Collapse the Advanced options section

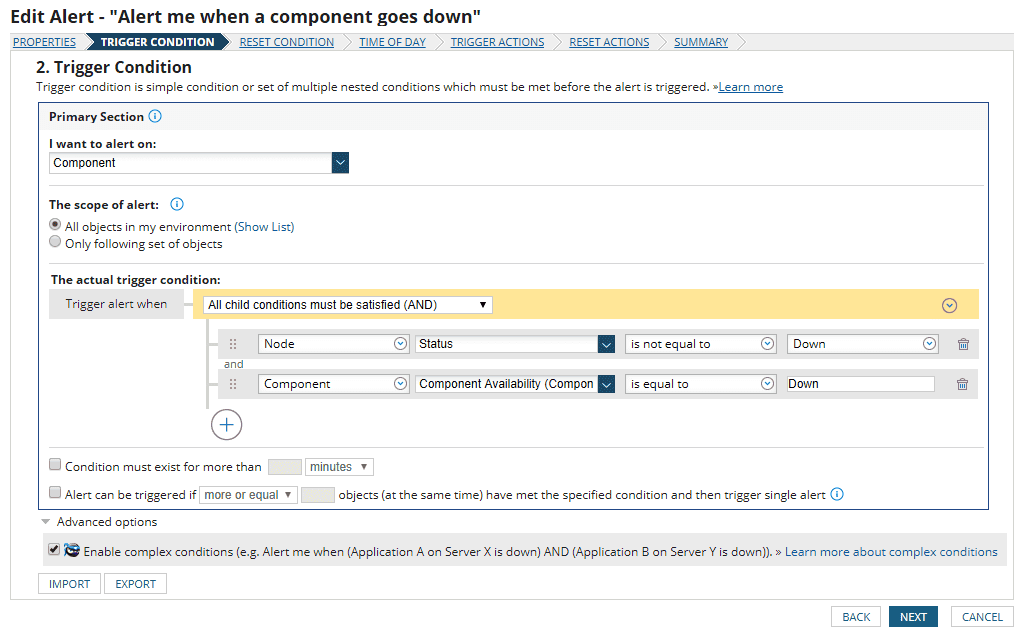(45, 521)
